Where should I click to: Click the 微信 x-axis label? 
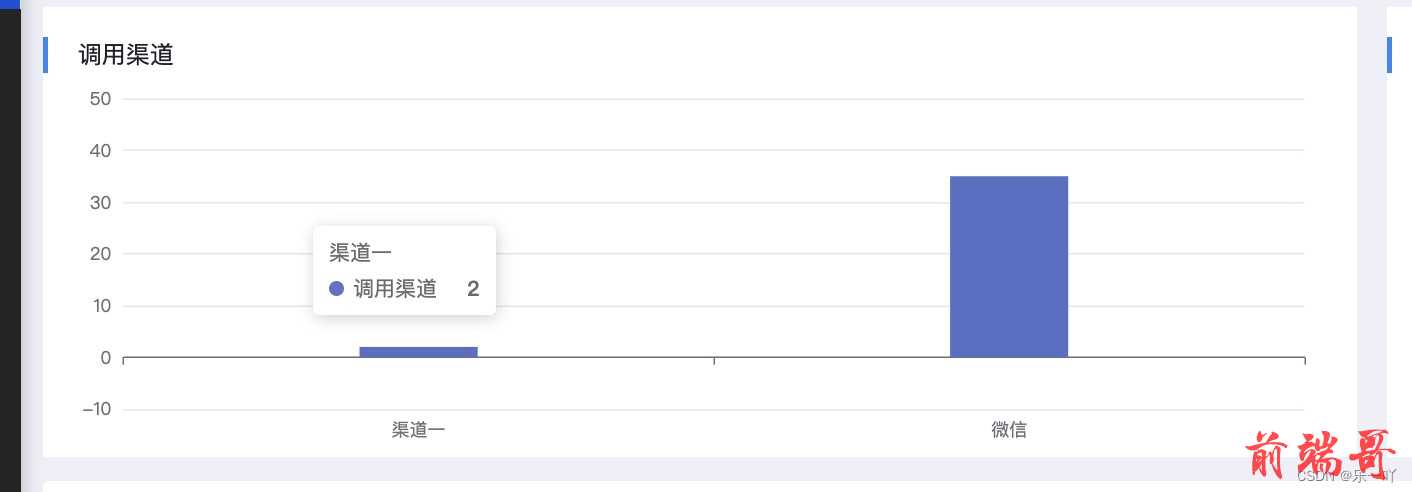click(1009, 430)
